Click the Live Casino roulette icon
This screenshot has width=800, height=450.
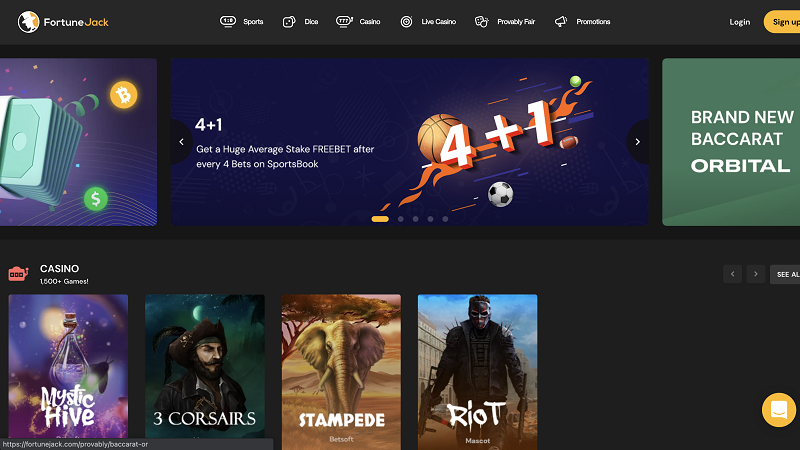tap(406, 21)
